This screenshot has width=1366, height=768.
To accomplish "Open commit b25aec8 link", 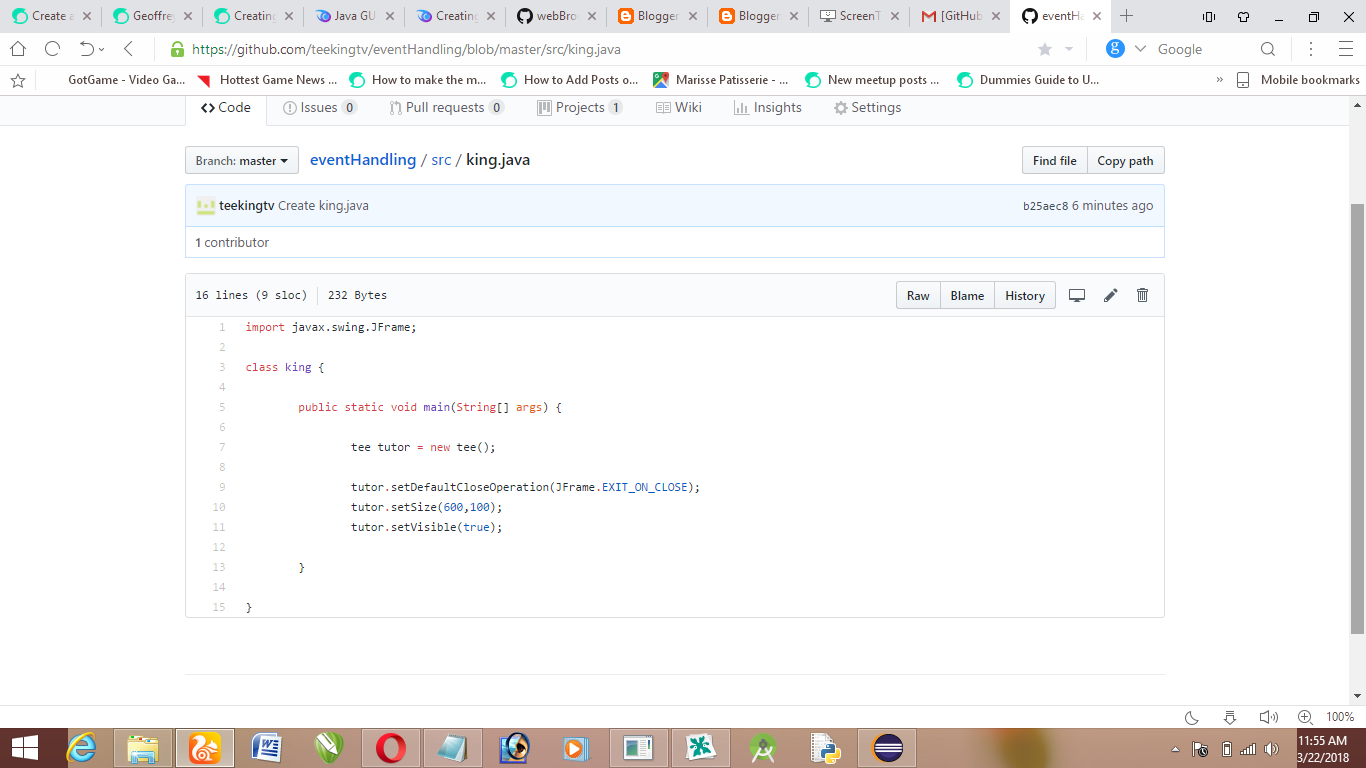I will pyautogui.click(x=1045, y=206).
